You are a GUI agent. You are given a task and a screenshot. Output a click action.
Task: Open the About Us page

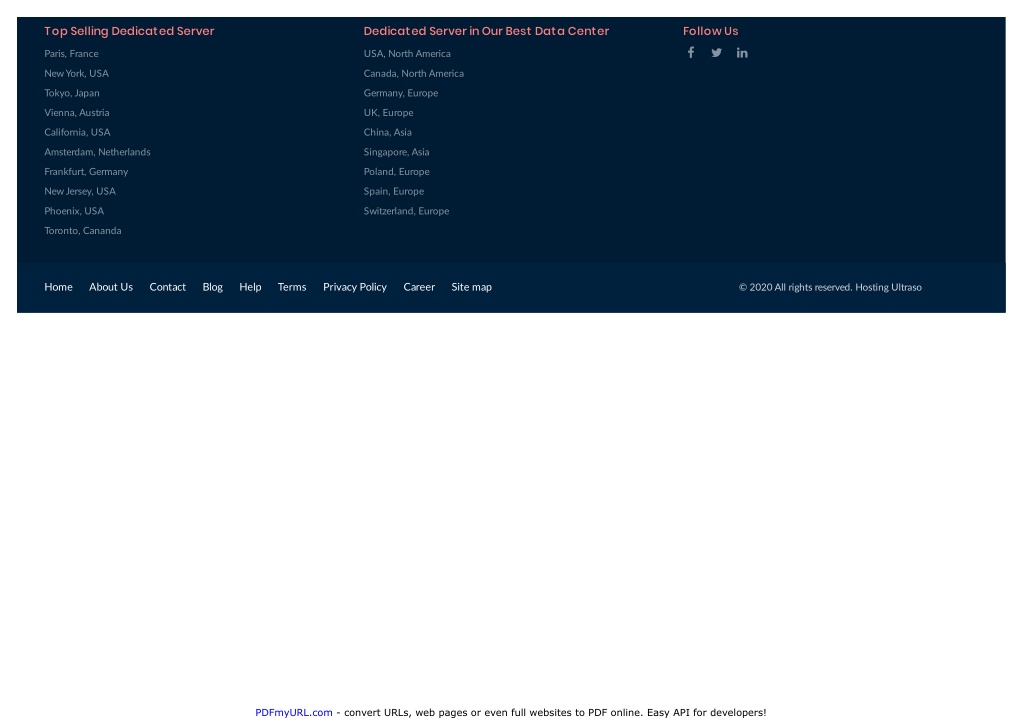point(111,287)
